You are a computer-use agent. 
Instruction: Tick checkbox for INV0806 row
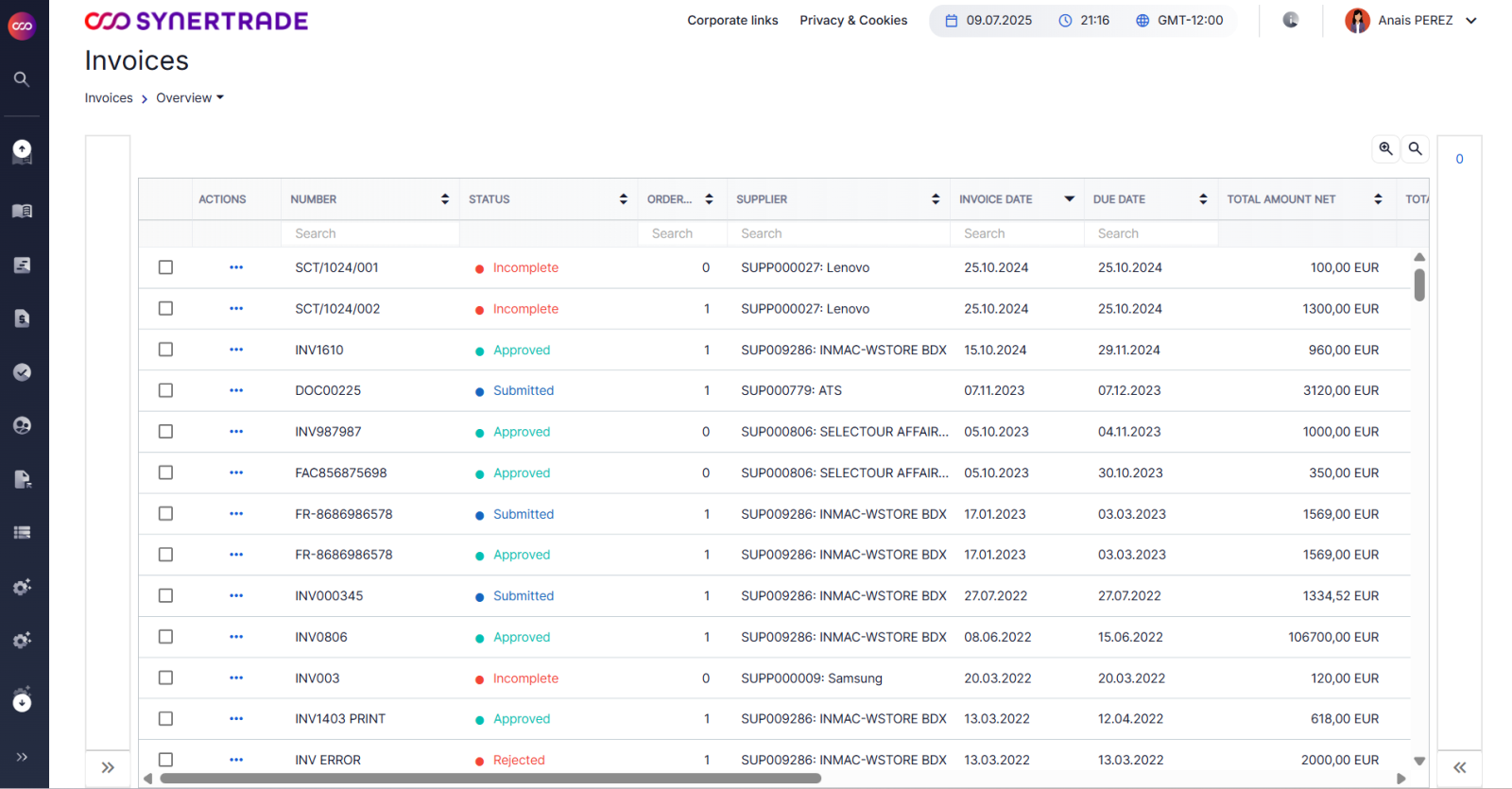165,637
